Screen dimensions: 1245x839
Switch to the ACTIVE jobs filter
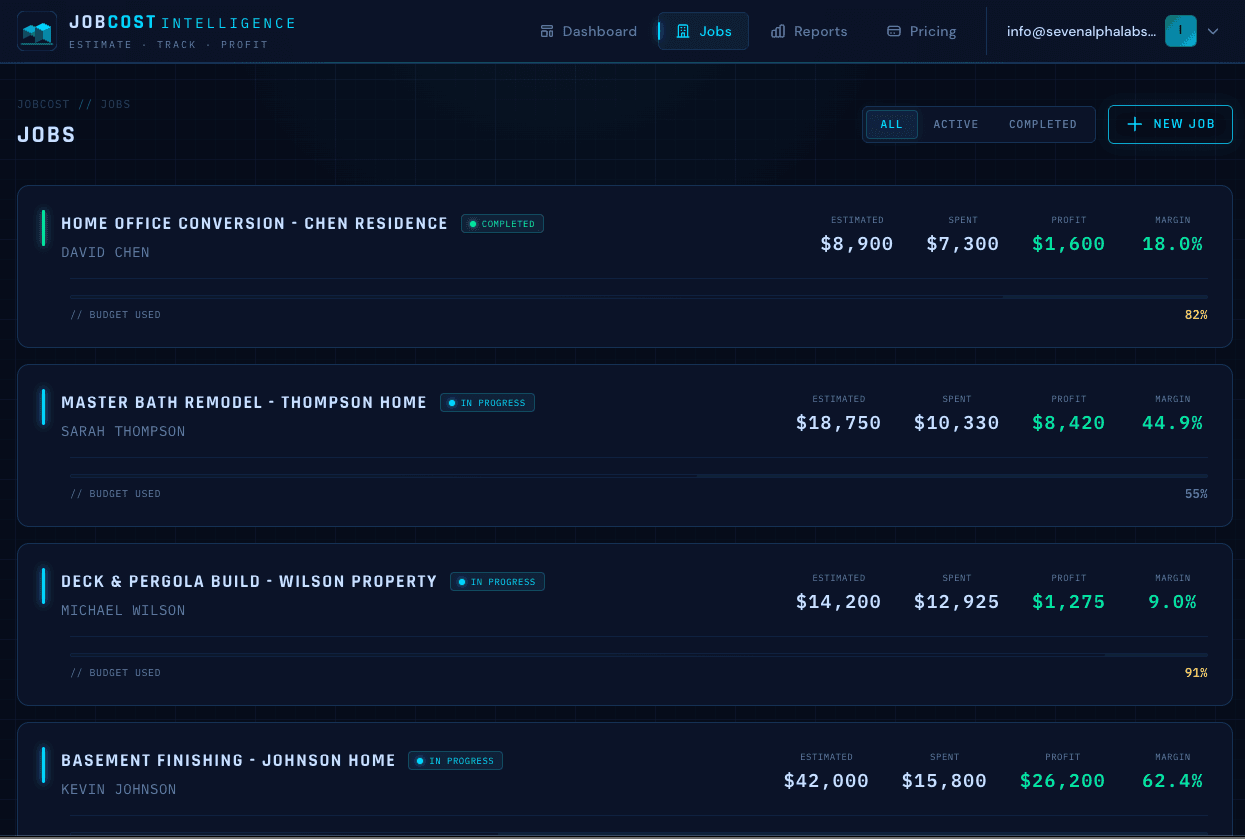(955, 124)
